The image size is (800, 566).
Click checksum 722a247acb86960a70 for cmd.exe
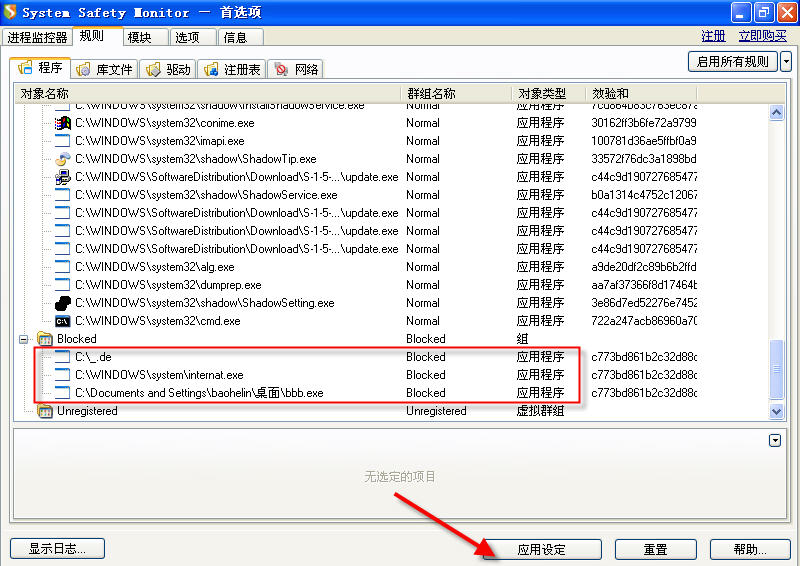tap(644, 321)
